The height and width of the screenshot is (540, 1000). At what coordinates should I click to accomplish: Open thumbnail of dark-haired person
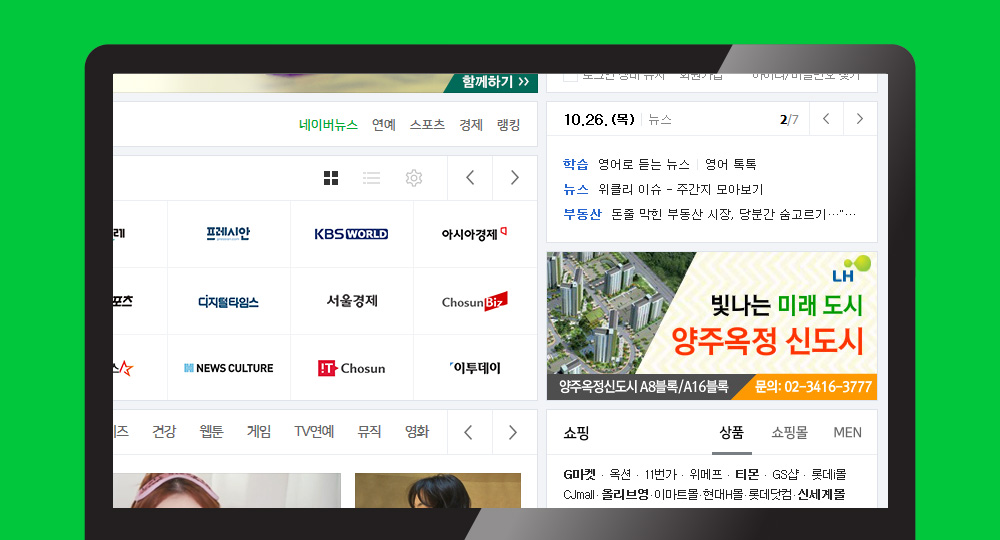tap(438, 490)
